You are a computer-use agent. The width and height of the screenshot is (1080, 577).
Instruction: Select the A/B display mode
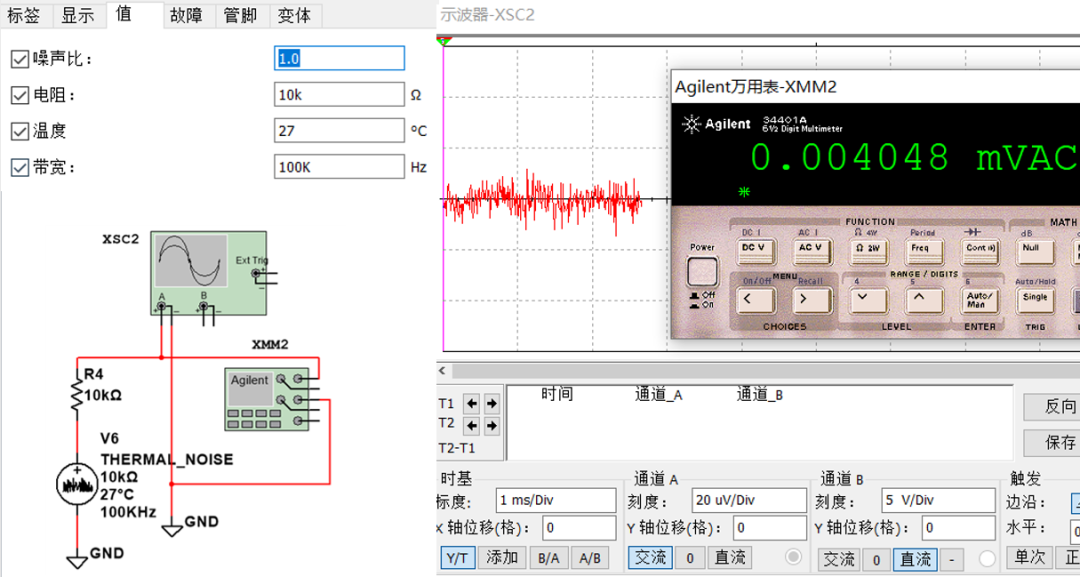click(x=590, y=558)
